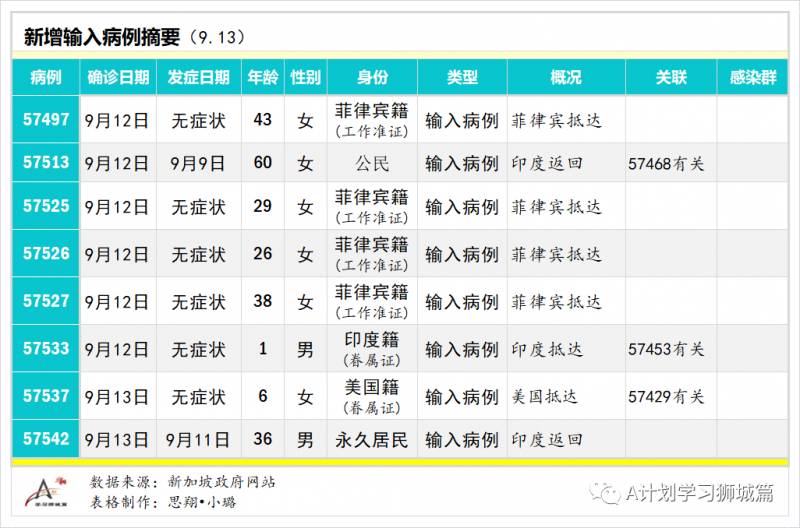Click age 43 in row 57497
The image size is (800, 528).
point(263,119)
